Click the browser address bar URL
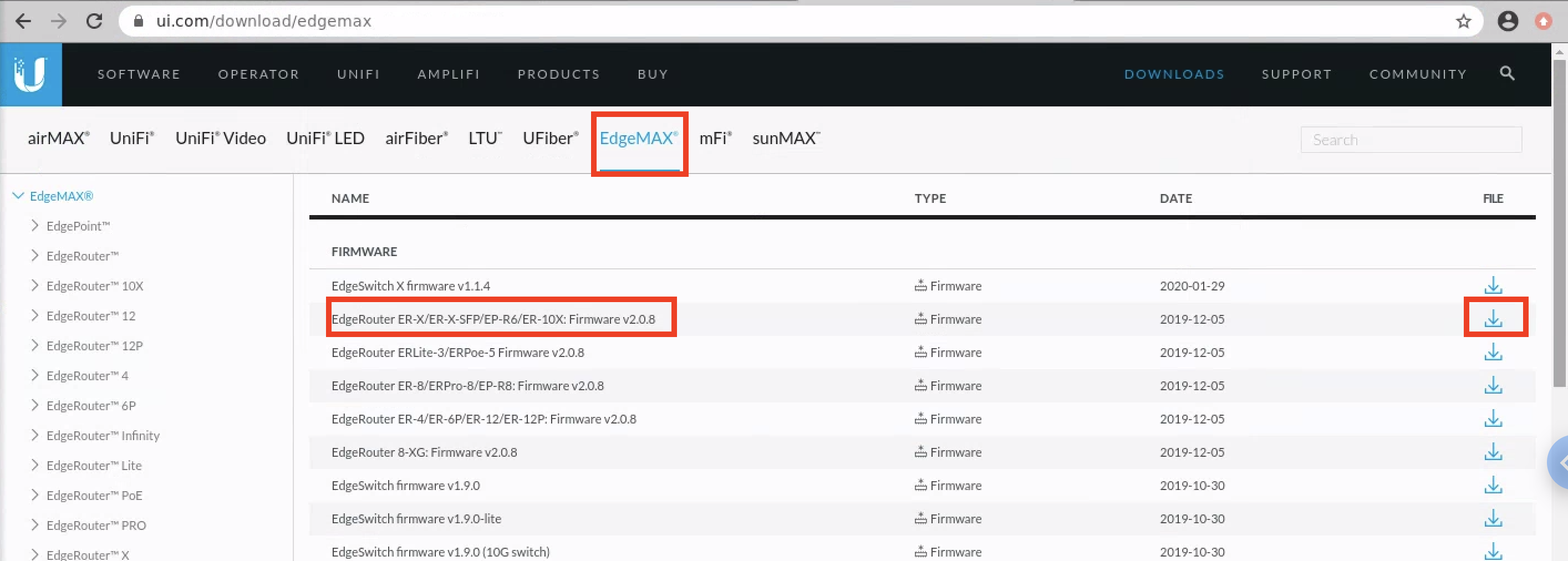 (x=263, y=21)
